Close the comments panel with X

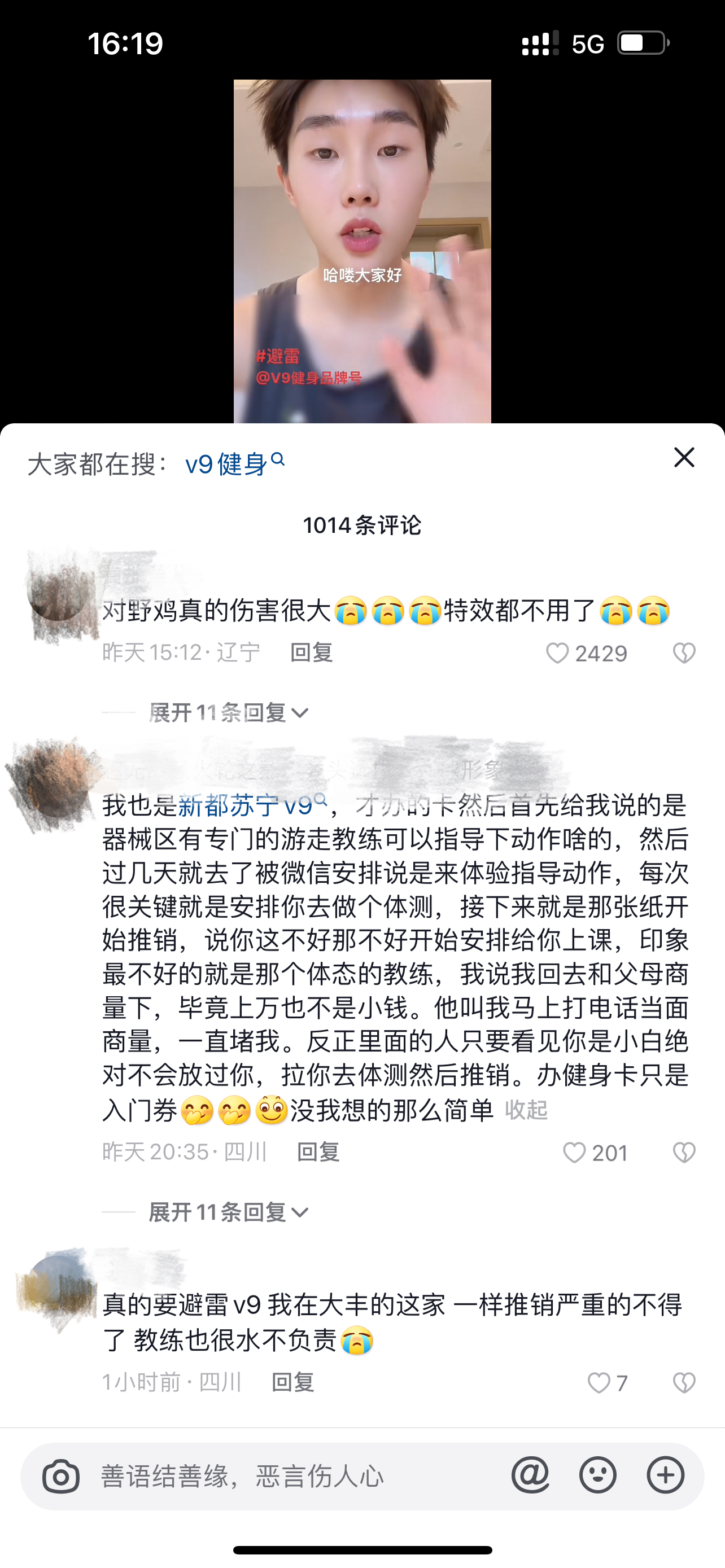tap(684, 457)
